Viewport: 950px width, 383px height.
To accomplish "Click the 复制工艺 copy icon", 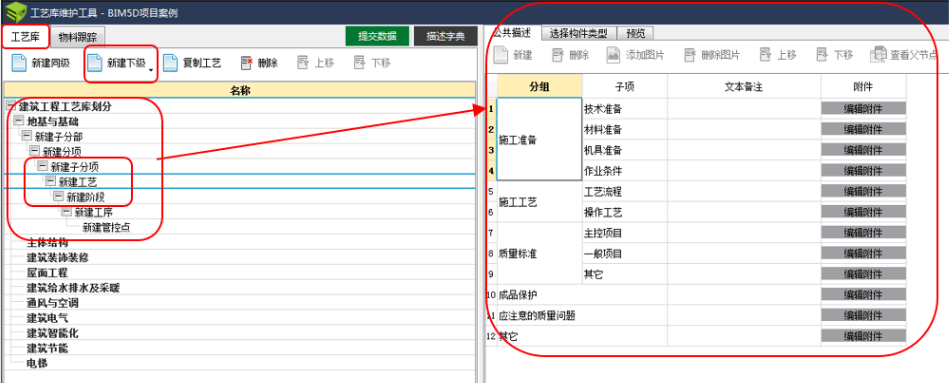I will point(170,63).
